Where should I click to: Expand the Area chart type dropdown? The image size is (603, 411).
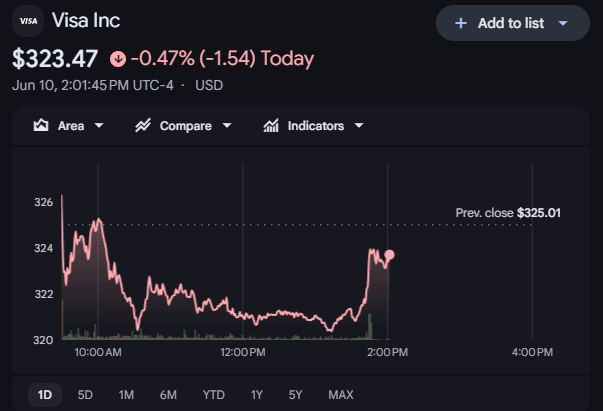99,125
